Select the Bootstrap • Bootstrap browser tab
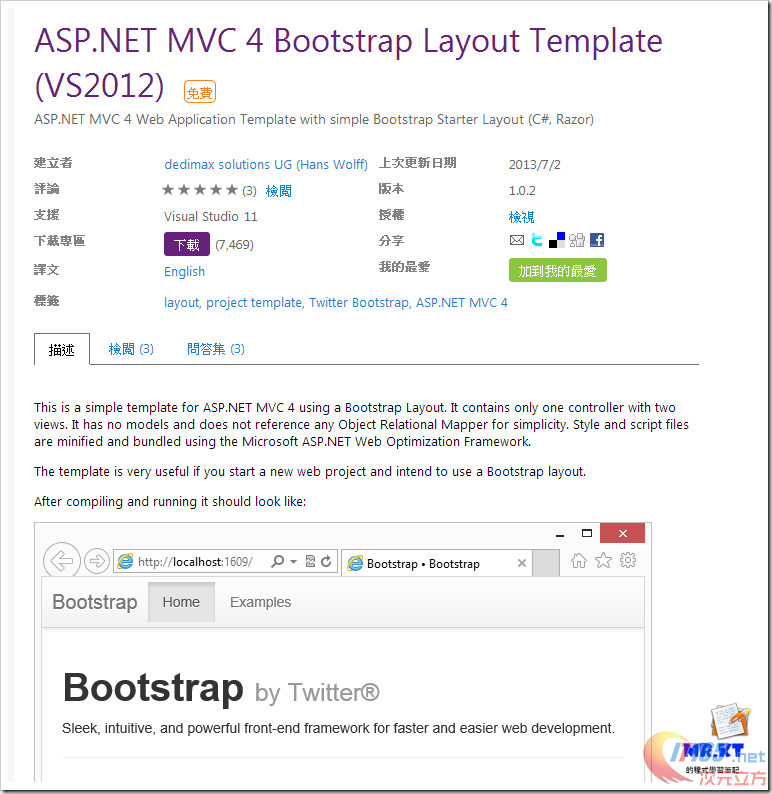The width and height of the screenshot is (772, 794). (x=436, y=563)
